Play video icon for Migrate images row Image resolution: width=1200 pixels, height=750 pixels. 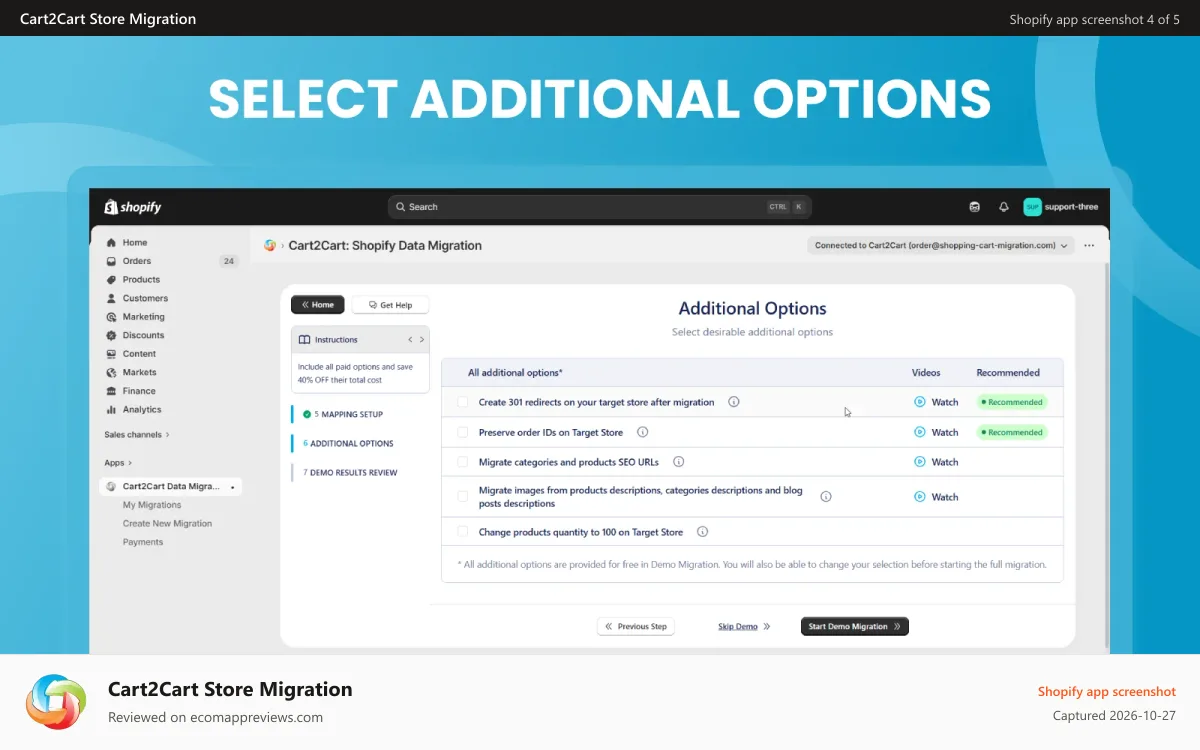[920, 496]
